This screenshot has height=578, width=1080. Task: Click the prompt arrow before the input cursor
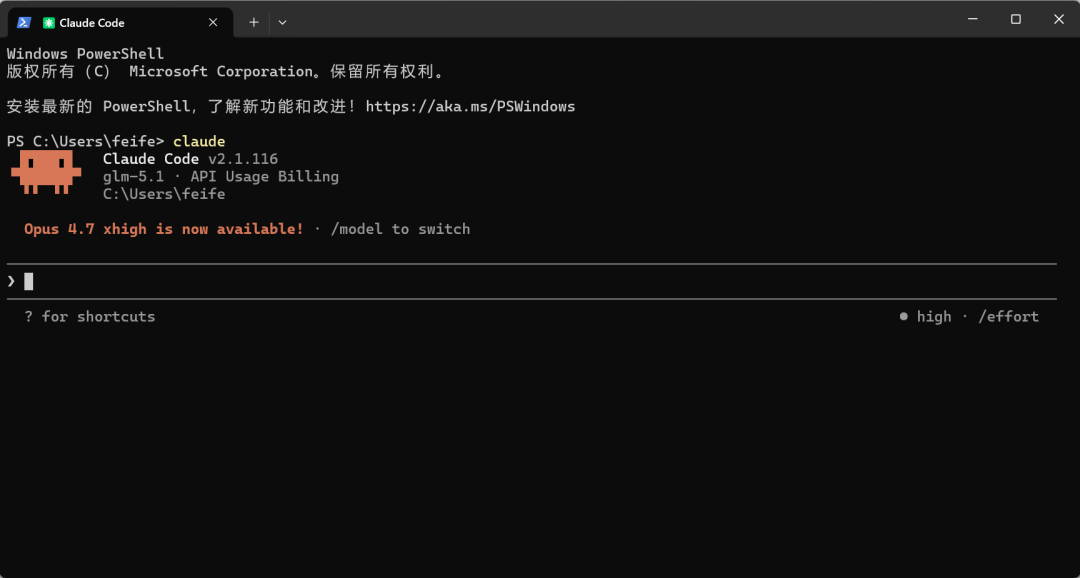11,281
